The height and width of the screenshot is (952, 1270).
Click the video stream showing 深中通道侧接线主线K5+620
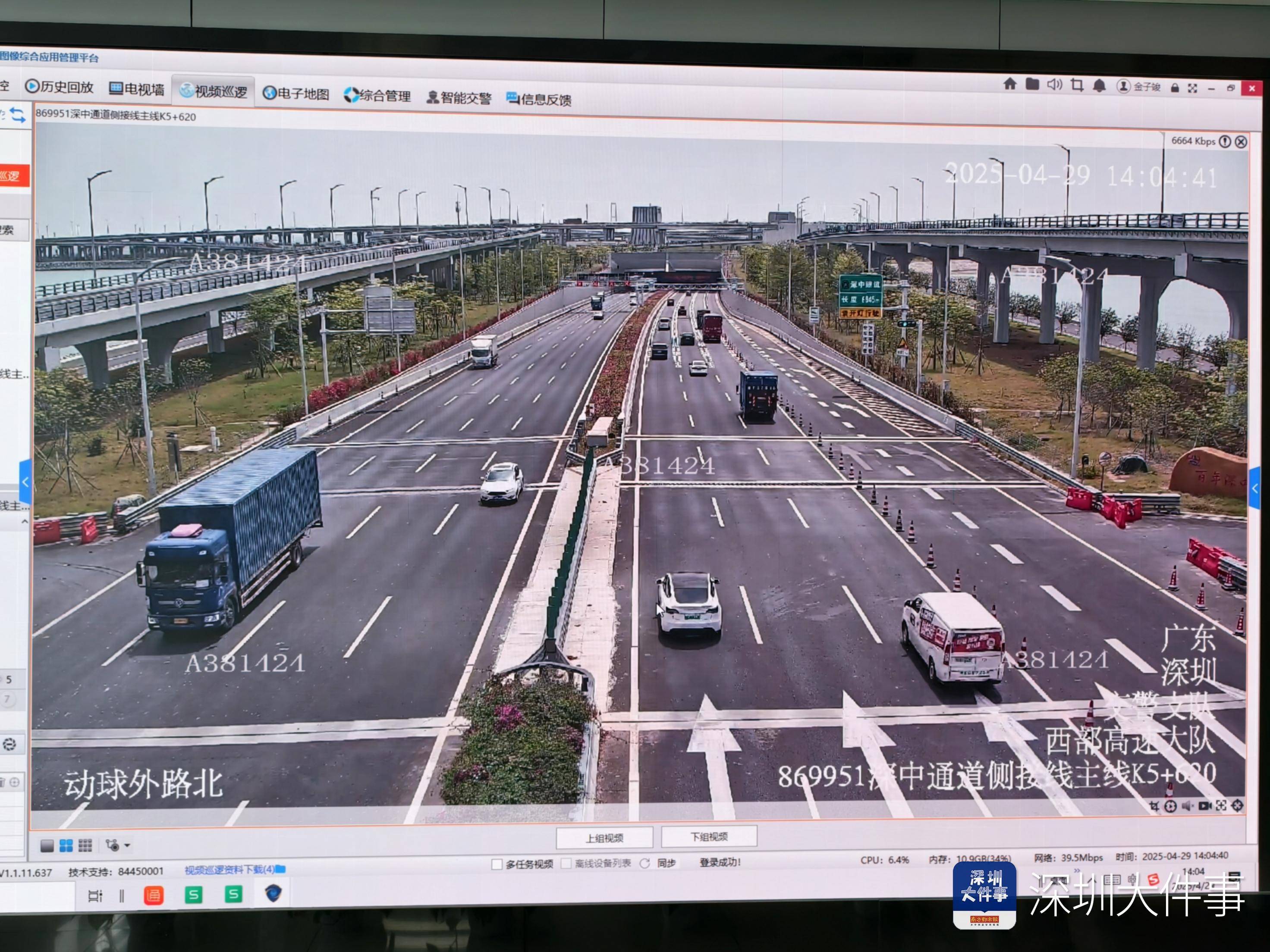pos(640,470)
